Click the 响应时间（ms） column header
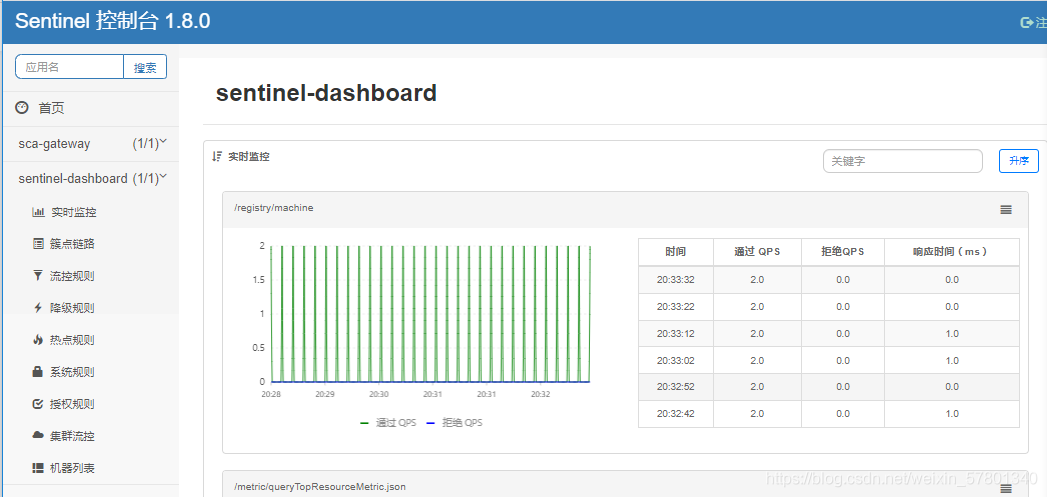This screenshot has width=1047, height=497. (952, 252)
